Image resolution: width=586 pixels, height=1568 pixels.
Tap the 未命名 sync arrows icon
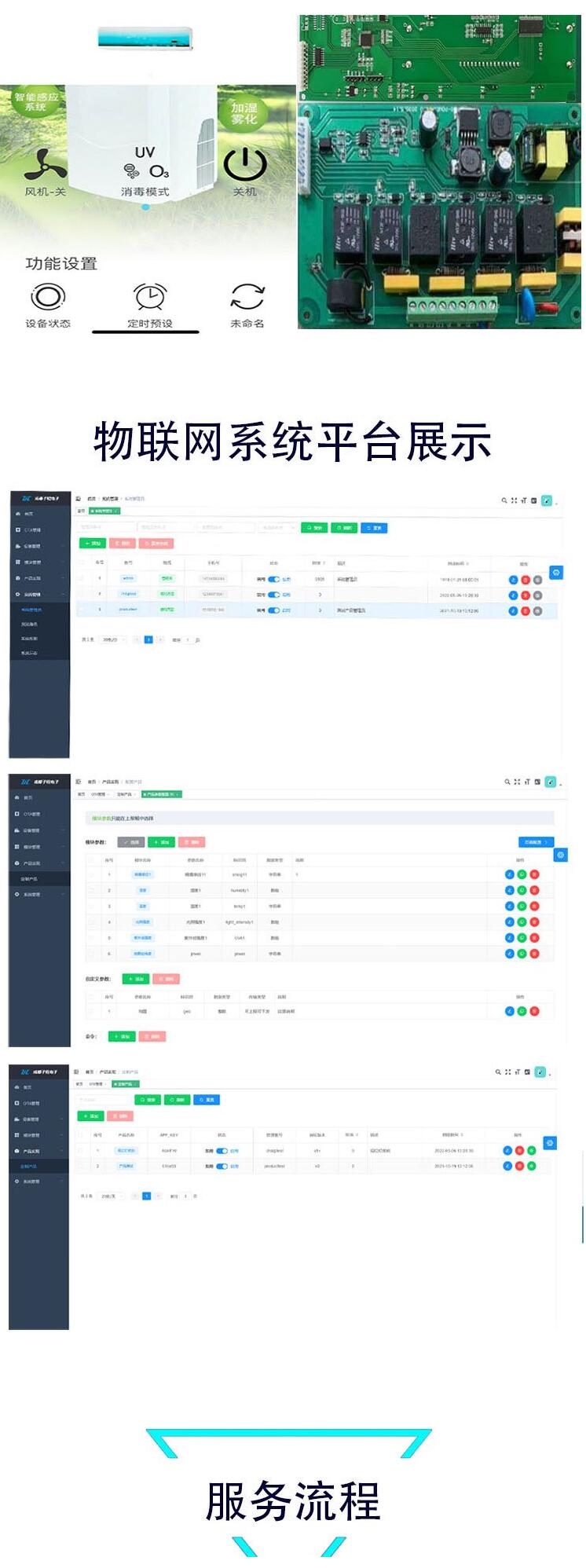(x=247, y=298)
